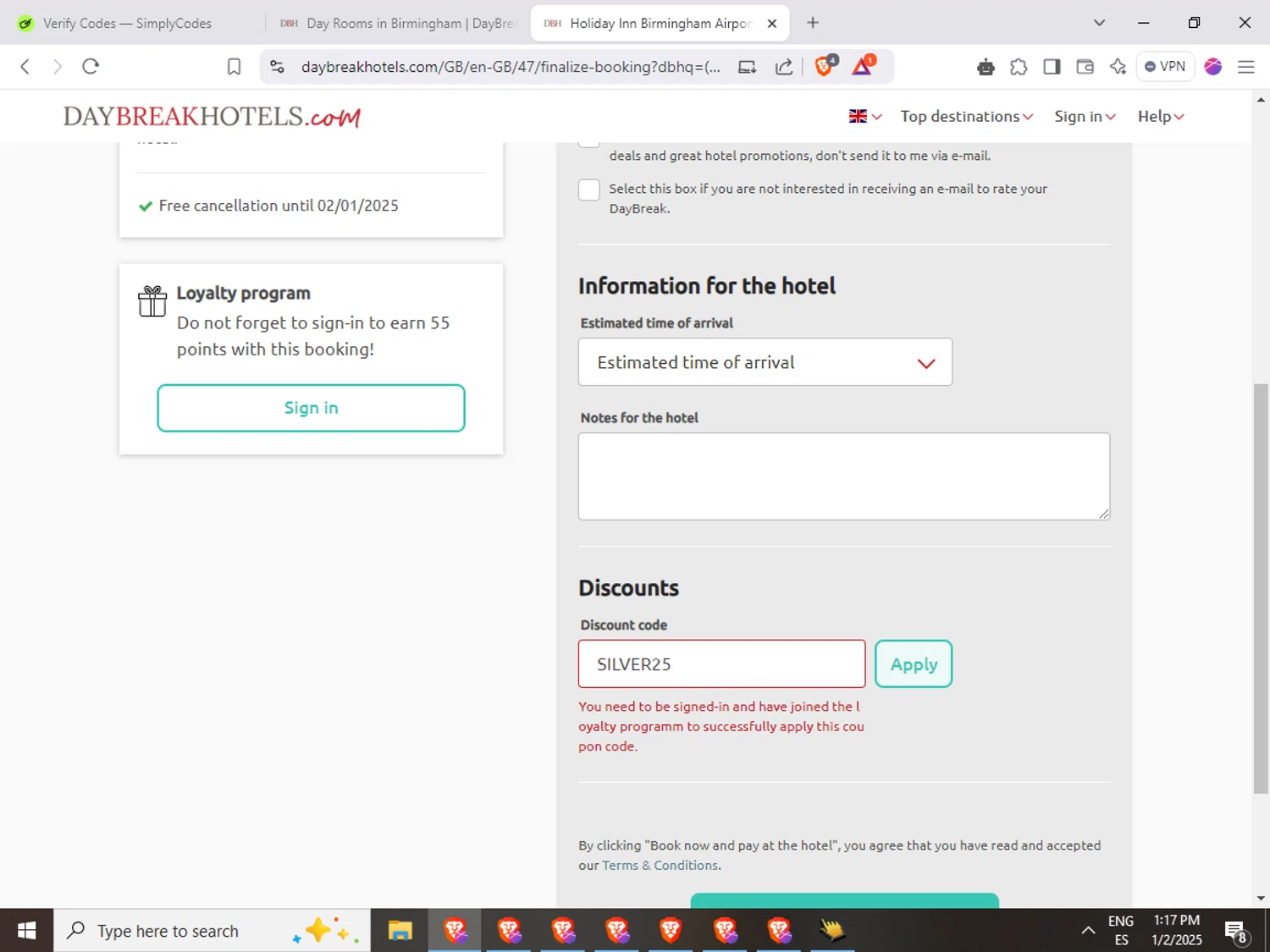1270x952 pixels.
Task: Open Brave Rewards triangle icon
Action: [x=863, y=66]
